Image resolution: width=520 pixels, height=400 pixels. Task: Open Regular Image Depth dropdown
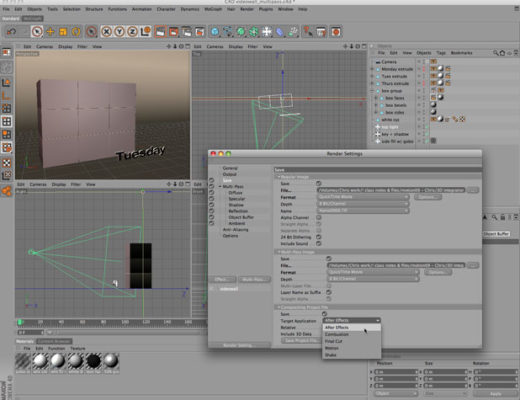pyautogui.click(x=363, y=204)
